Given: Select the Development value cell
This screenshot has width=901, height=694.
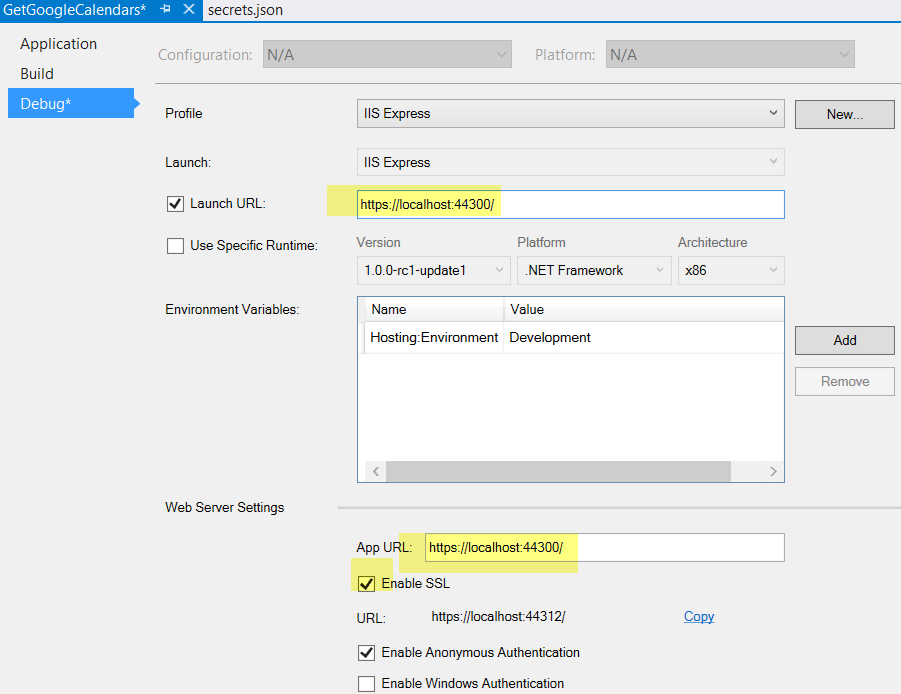Looking at the screenshot, I should tap(644, 338).
